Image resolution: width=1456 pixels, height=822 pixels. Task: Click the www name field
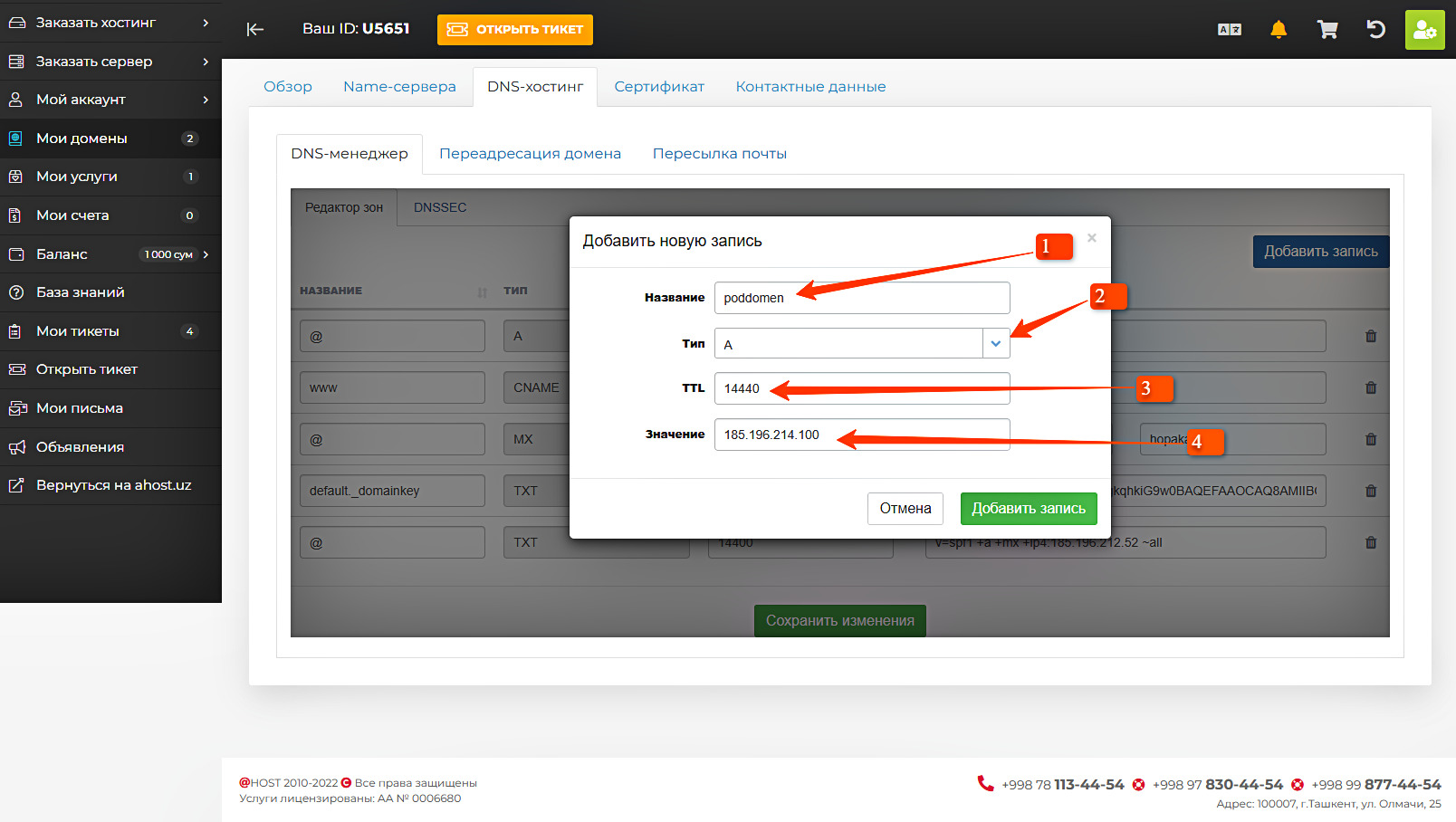pos(392,387)
